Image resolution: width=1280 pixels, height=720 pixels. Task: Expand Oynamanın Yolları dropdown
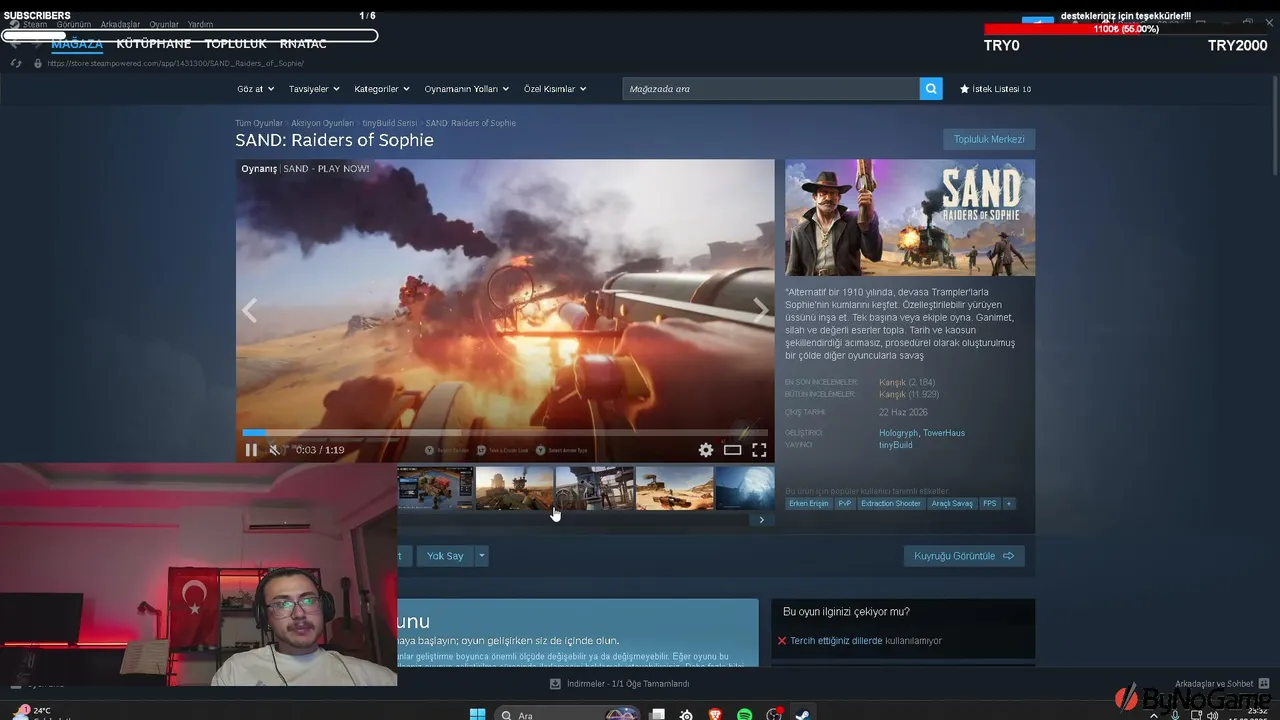tap(466, 89)
